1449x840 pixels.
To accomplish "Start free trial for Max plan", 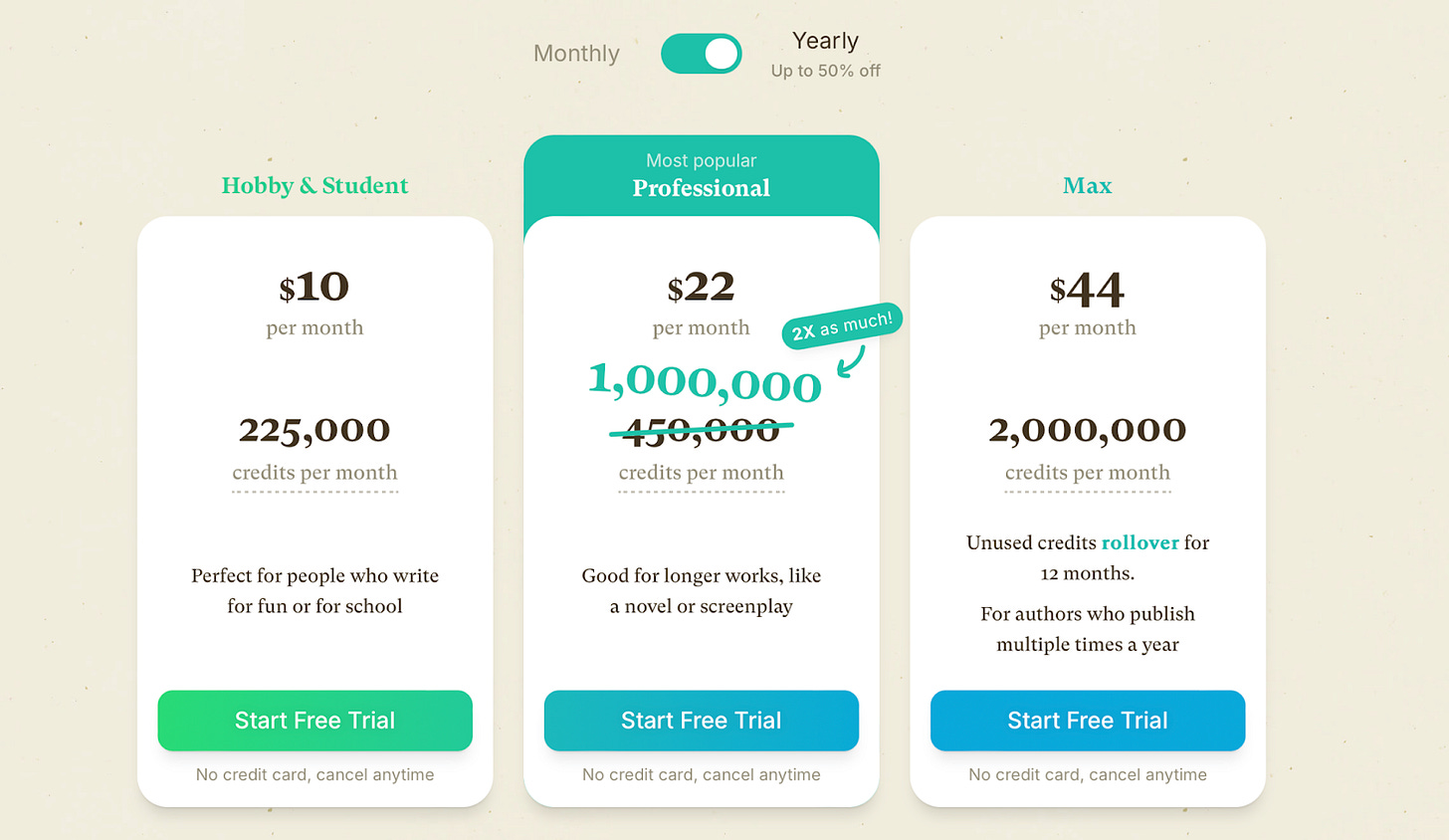I will click(x=1088, y=721).
